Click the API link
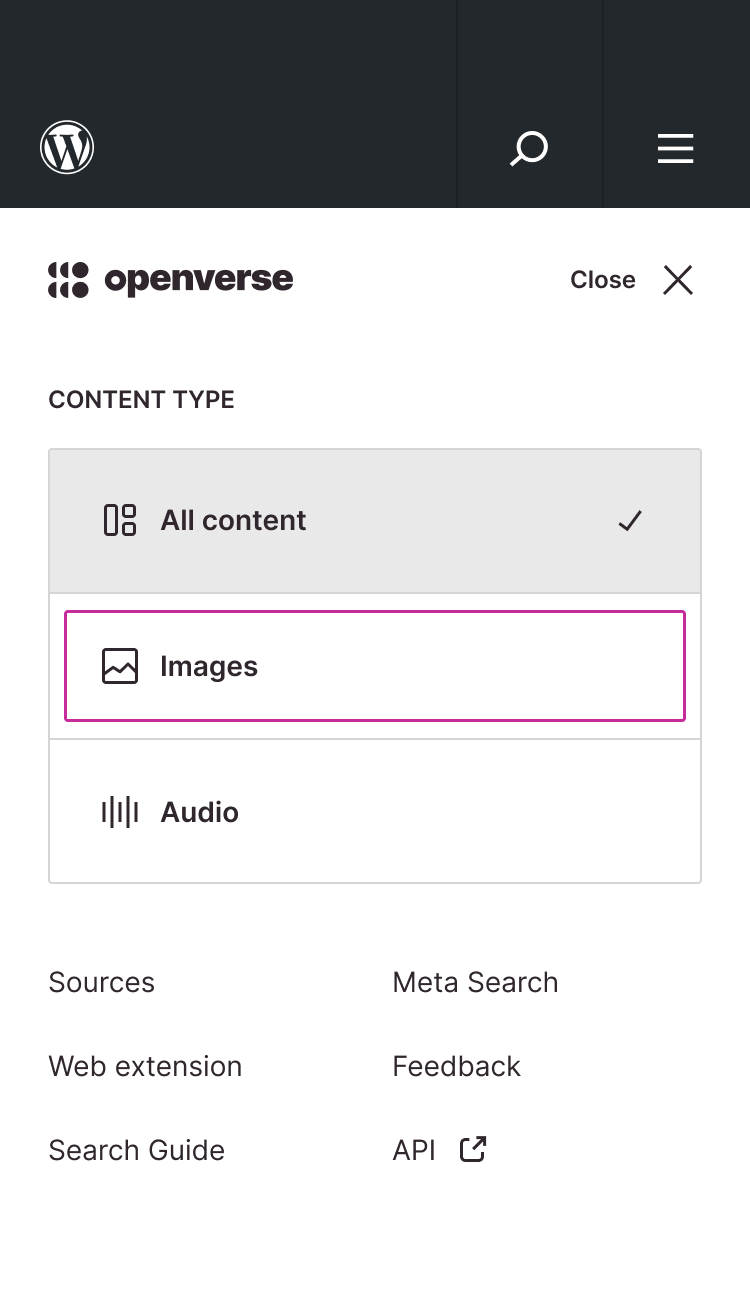The width and height of the screenshot is (750, 1292). coord(413,1149)
